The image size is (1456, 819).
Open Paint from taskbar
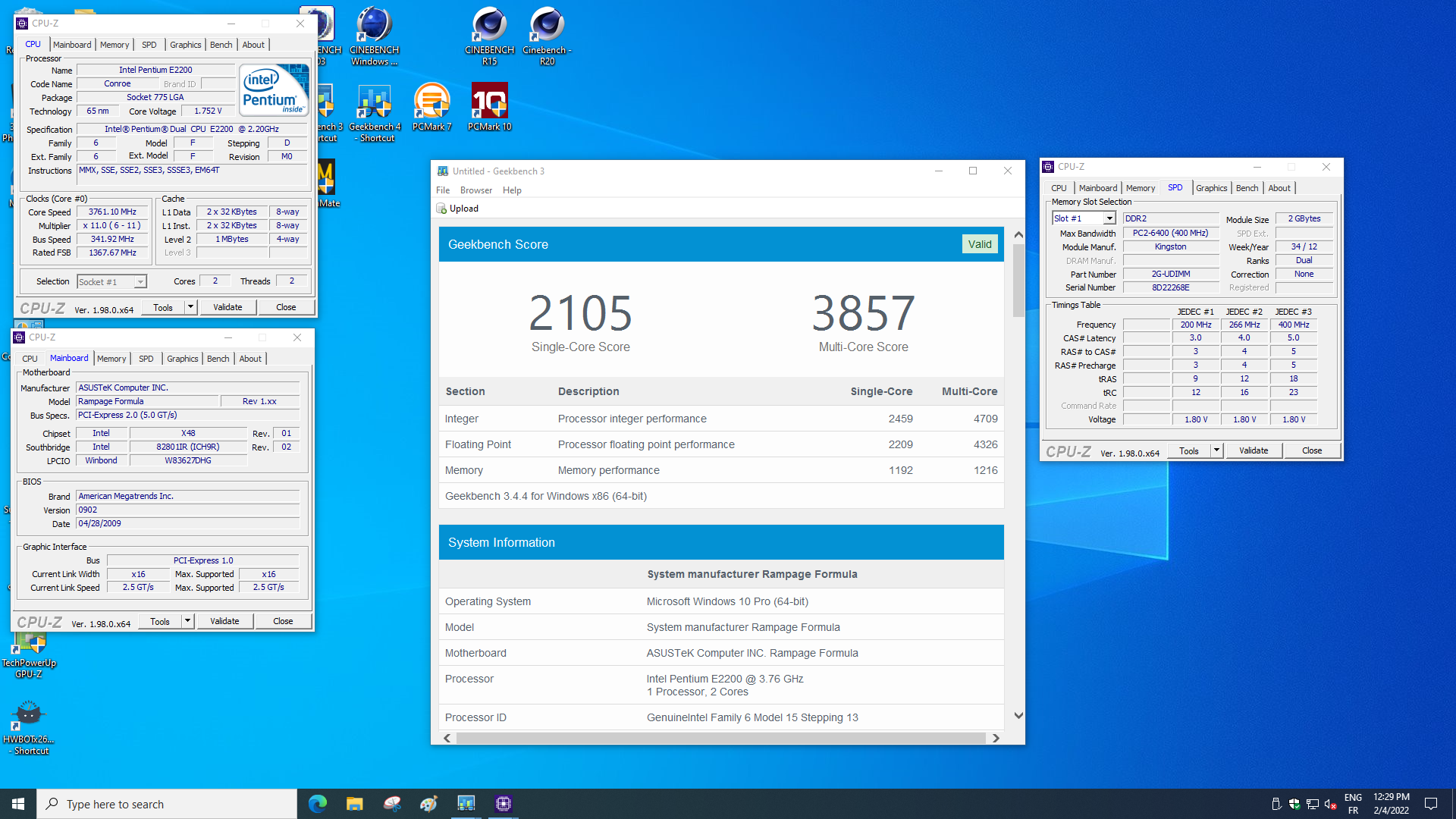(x=429, y=804)
